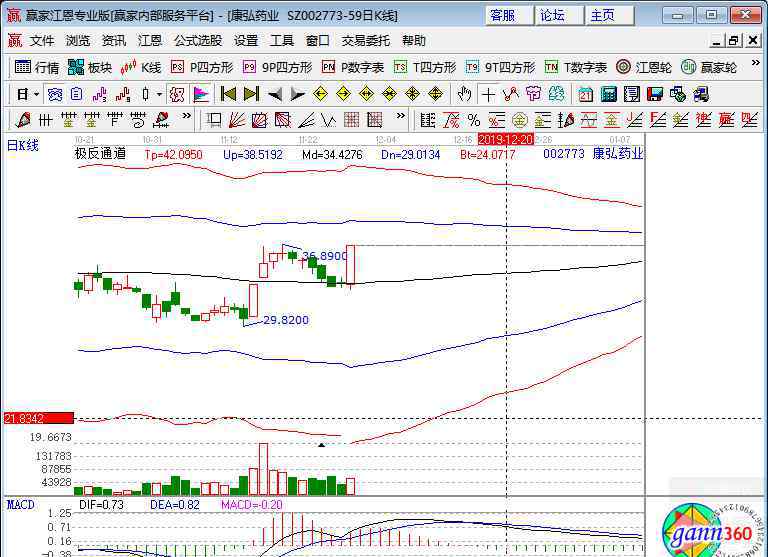The width and height of the screenshot is (768, 557).
Task: Open the 板块 sector view
Action: [90, 67]
